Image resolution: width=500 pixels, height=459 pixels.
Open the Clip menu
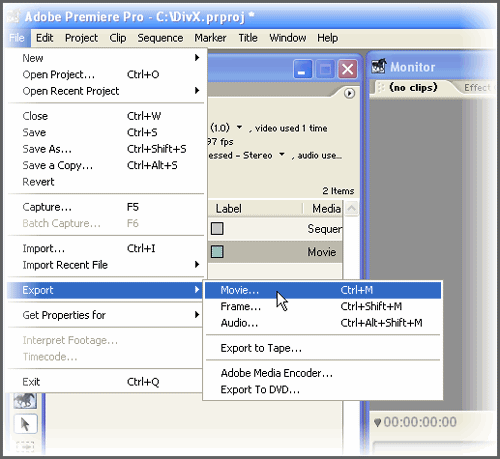click(118, 38)
